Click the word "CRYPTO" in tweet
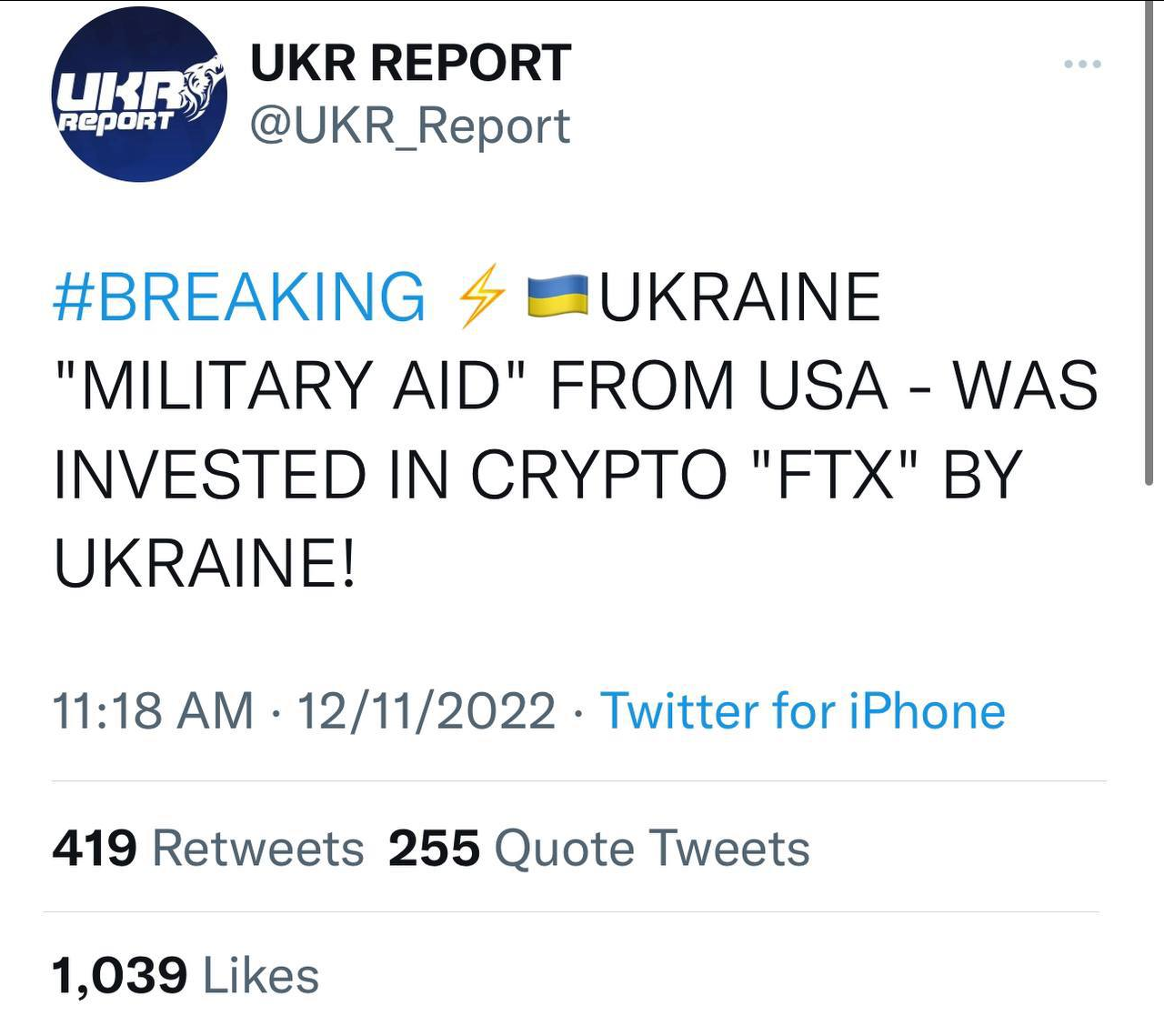Image resolution: width=1164 pixels, height=1036 pixels. click(x=597, y=474)
